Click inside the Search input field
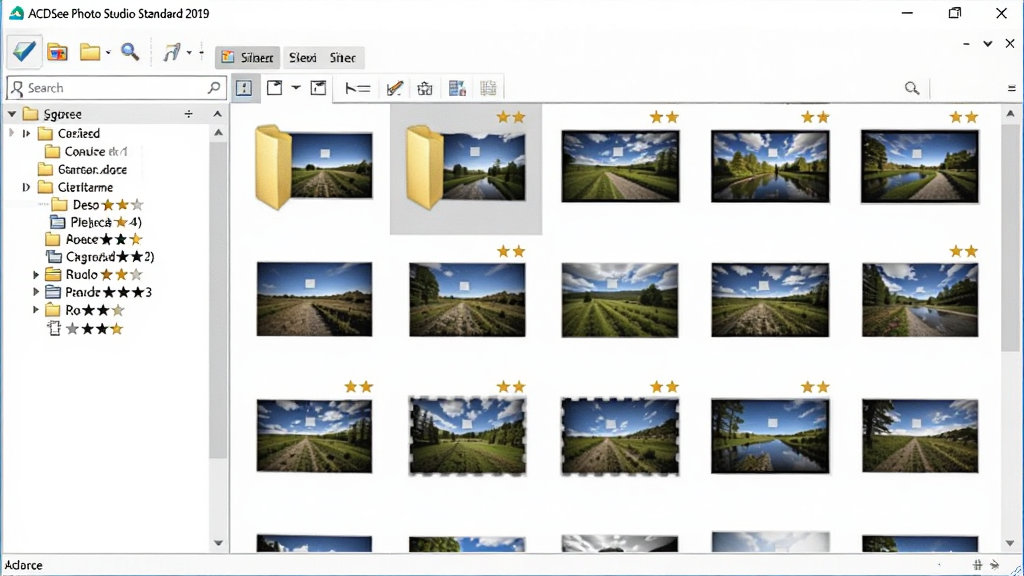The width and height of the screenshot is (1024, 576). click(x=116, y=88)
